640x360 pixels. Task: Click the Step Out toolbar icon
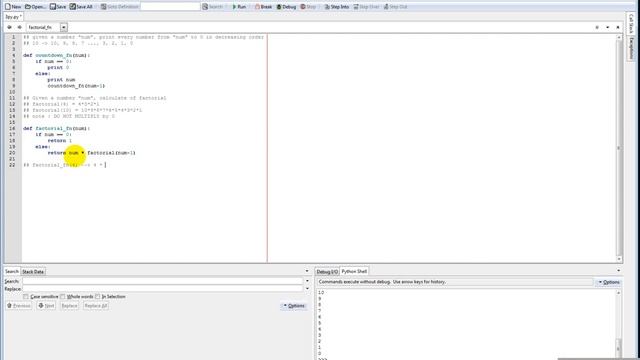395,7
